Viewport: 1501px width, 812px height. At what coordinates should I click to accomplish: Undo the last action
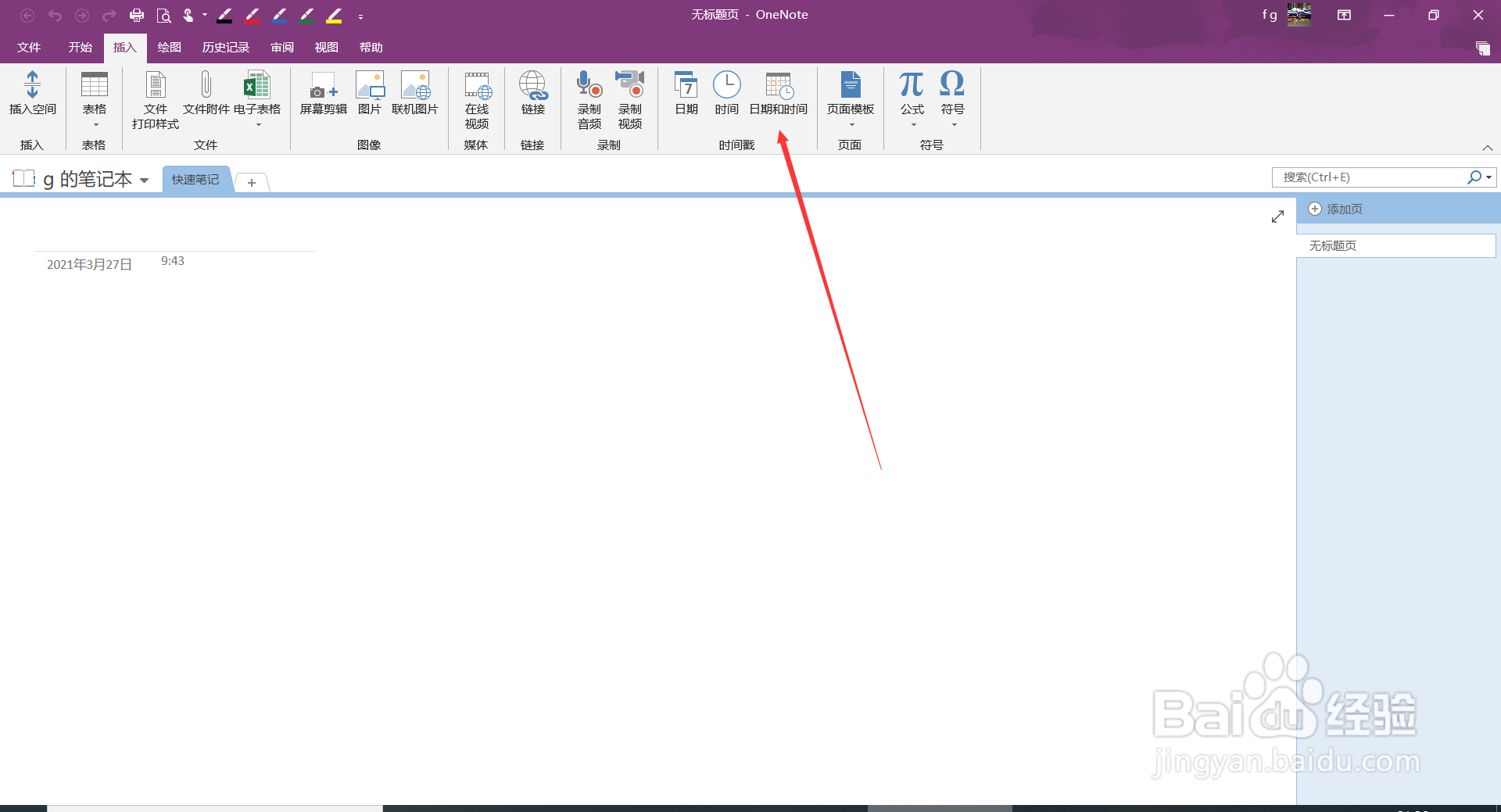(x=55, y=15)
